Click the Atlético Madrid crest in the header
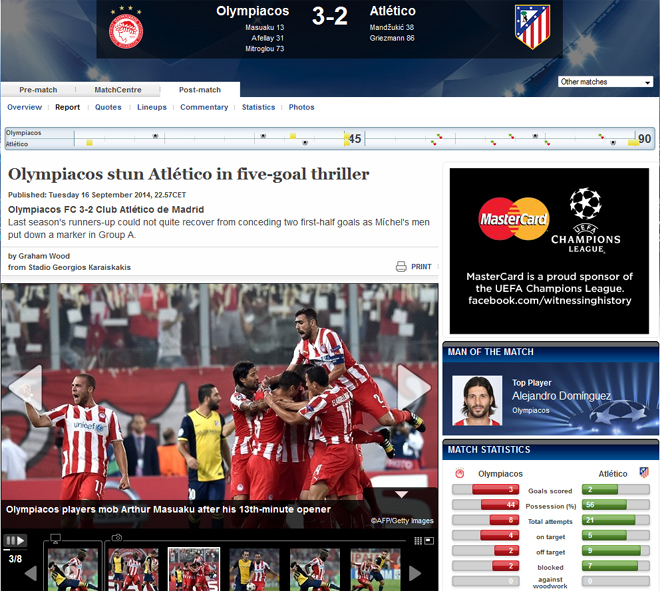The width and height of the screenshot is (660, 591). 531,28
